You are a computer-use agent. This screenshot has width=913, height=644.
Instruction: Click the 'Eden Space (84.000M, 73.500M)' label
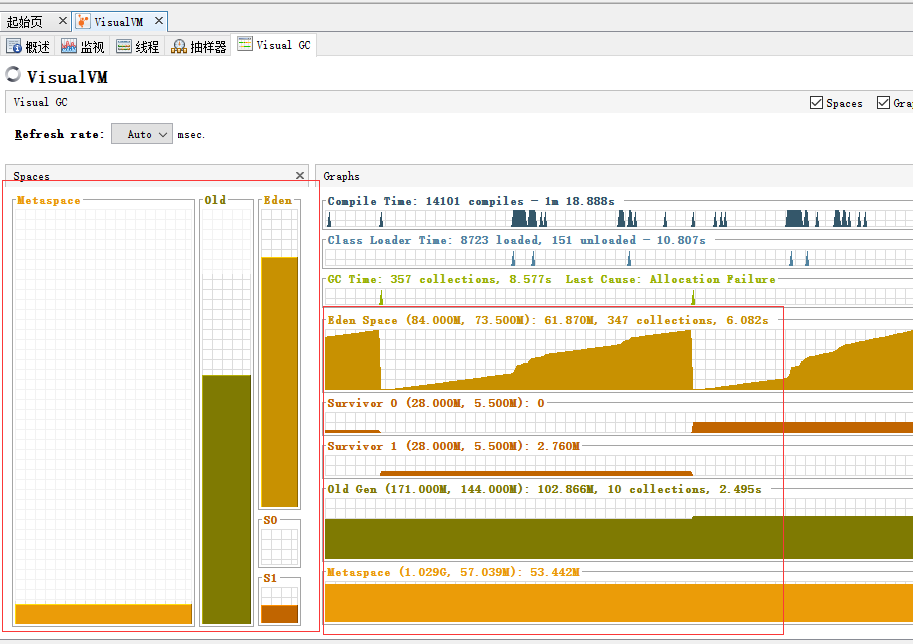click(x=429, y=320)
